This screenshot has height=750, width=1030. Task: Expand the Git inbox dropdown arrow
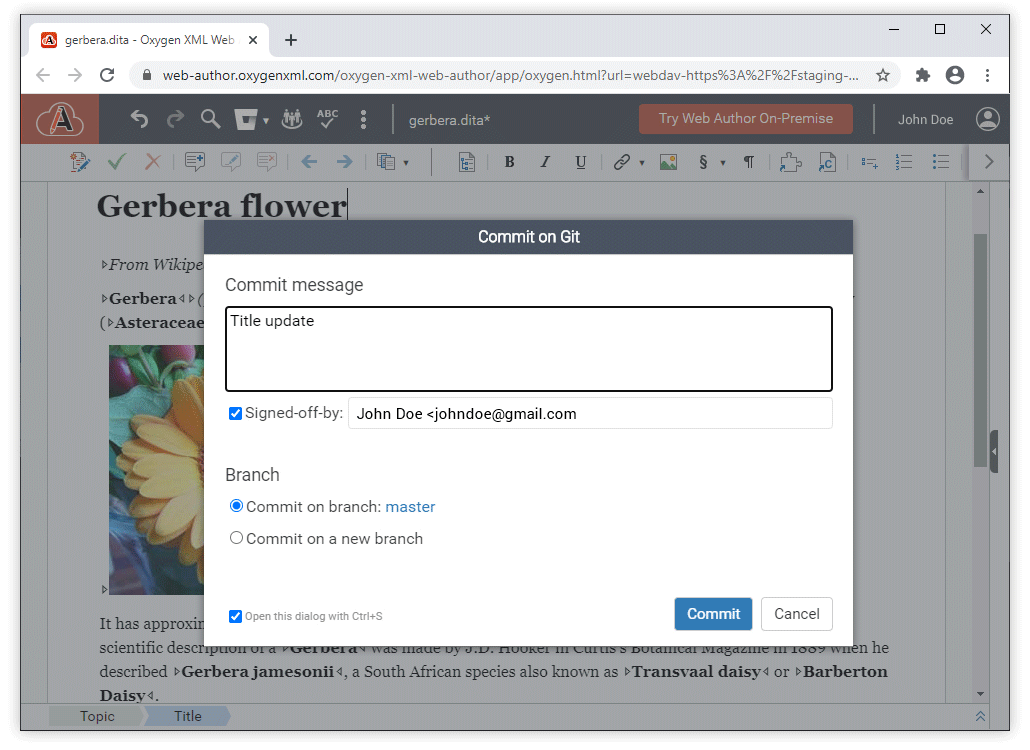(x=266, y=121)
